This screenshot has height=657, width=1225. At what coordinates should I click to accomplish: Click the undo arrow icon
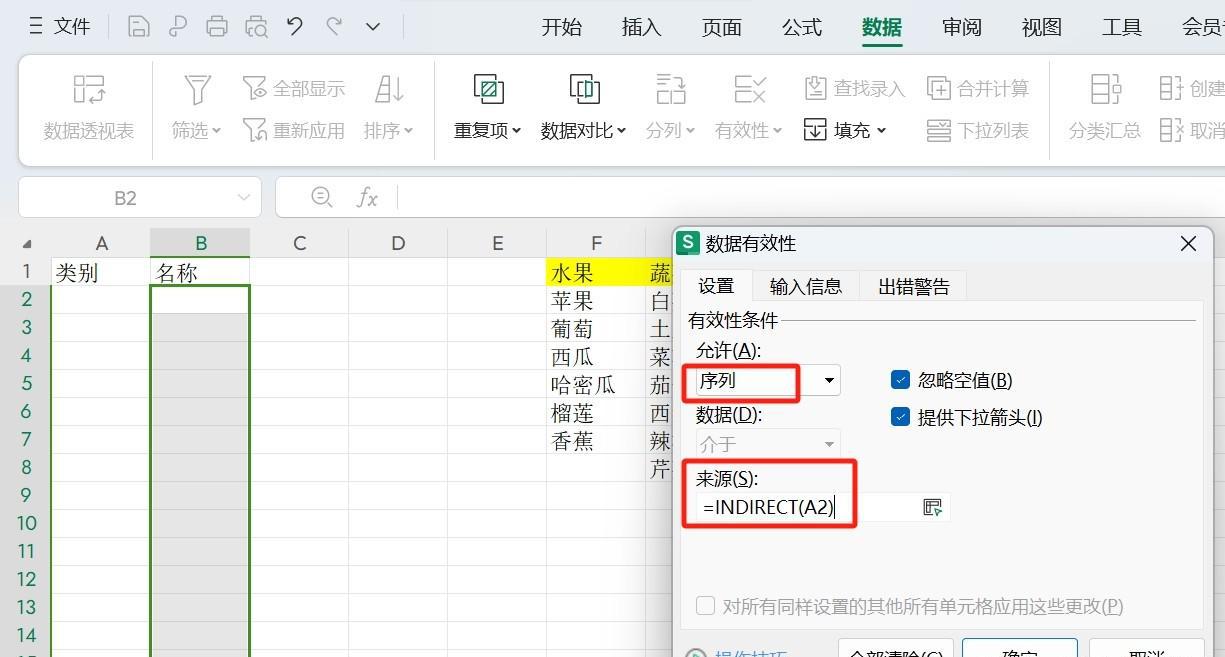coord(295,26)
